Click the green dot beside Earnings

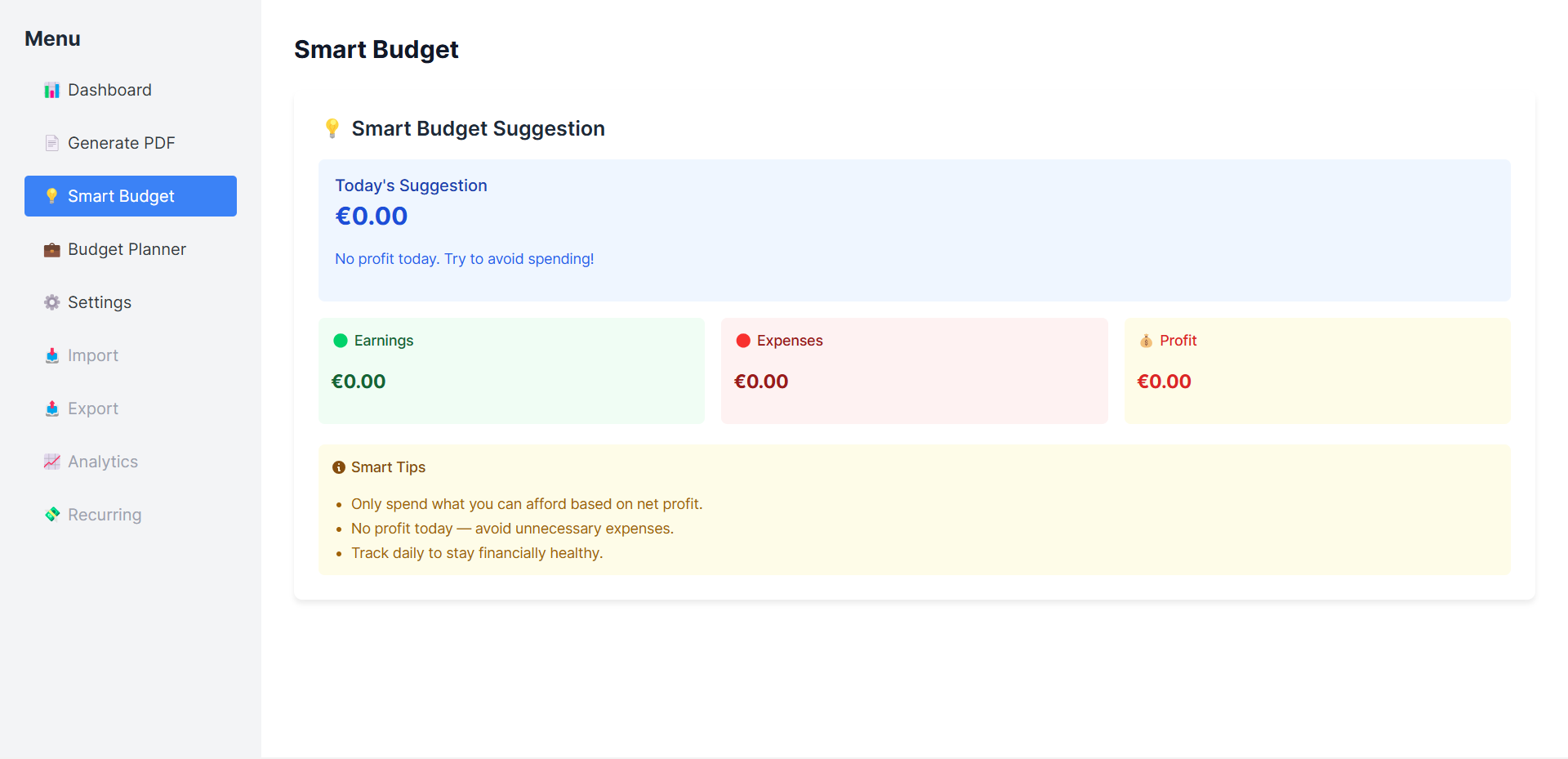[x=340, y=341]
